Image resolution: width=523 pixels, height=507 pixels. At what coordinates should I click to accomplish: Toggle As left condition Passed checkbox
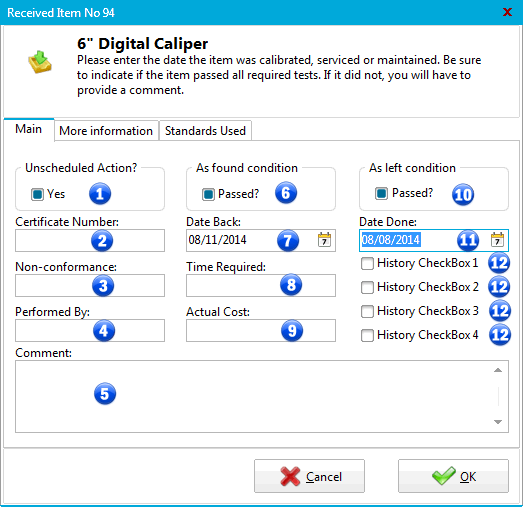point(381,193)
